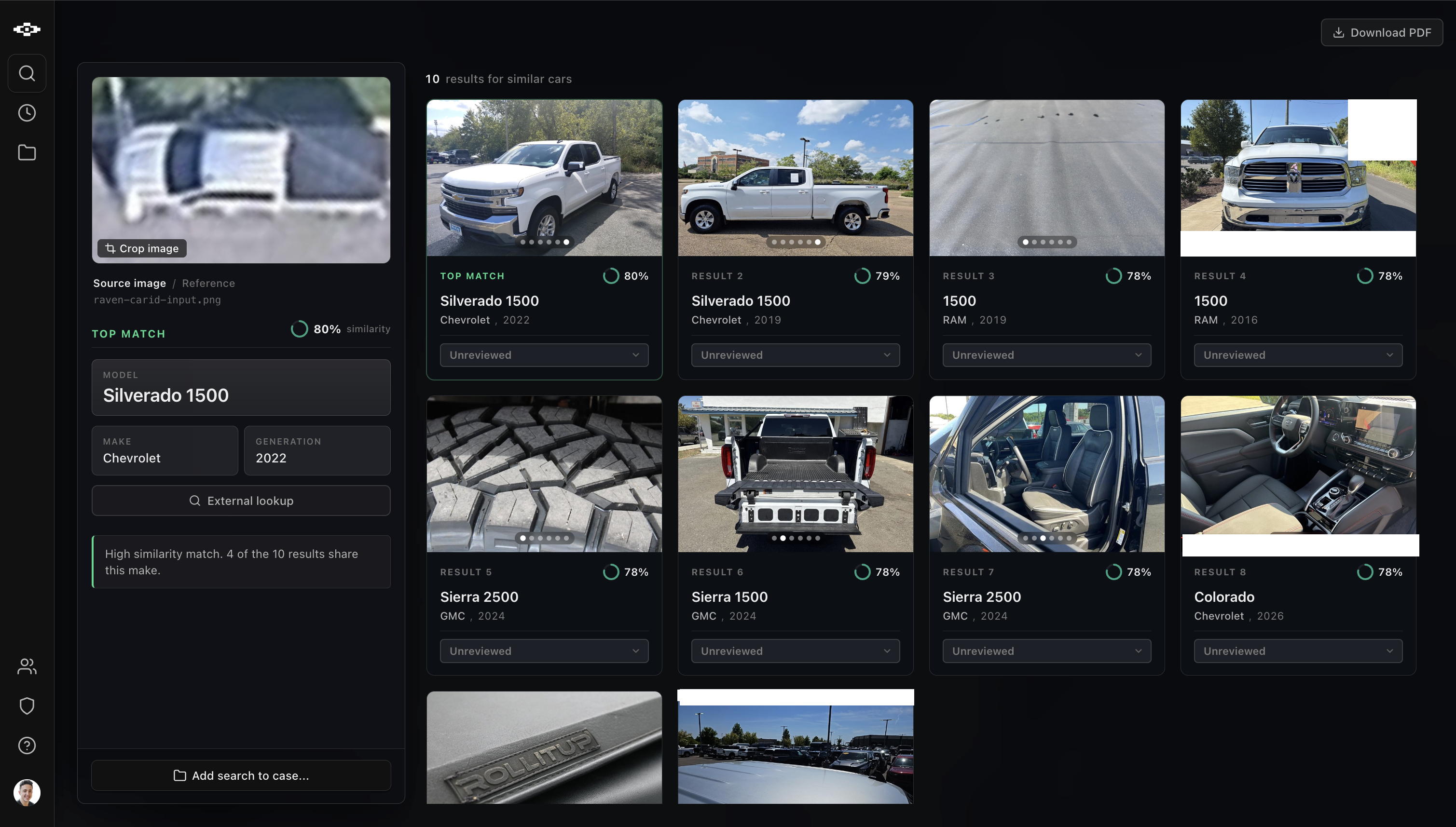This screenshot has height=827, width=1456.
Task: Click the 78% score on the Result 8 card
Action: click(1390, 572)
